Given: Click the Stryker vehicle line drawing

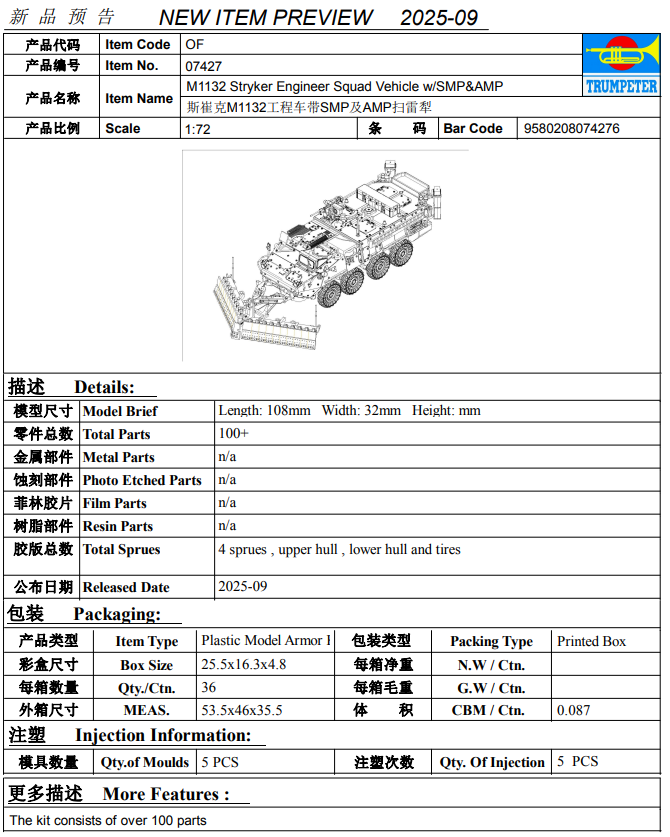Looking at the screenshot, I should coord(327,255).
